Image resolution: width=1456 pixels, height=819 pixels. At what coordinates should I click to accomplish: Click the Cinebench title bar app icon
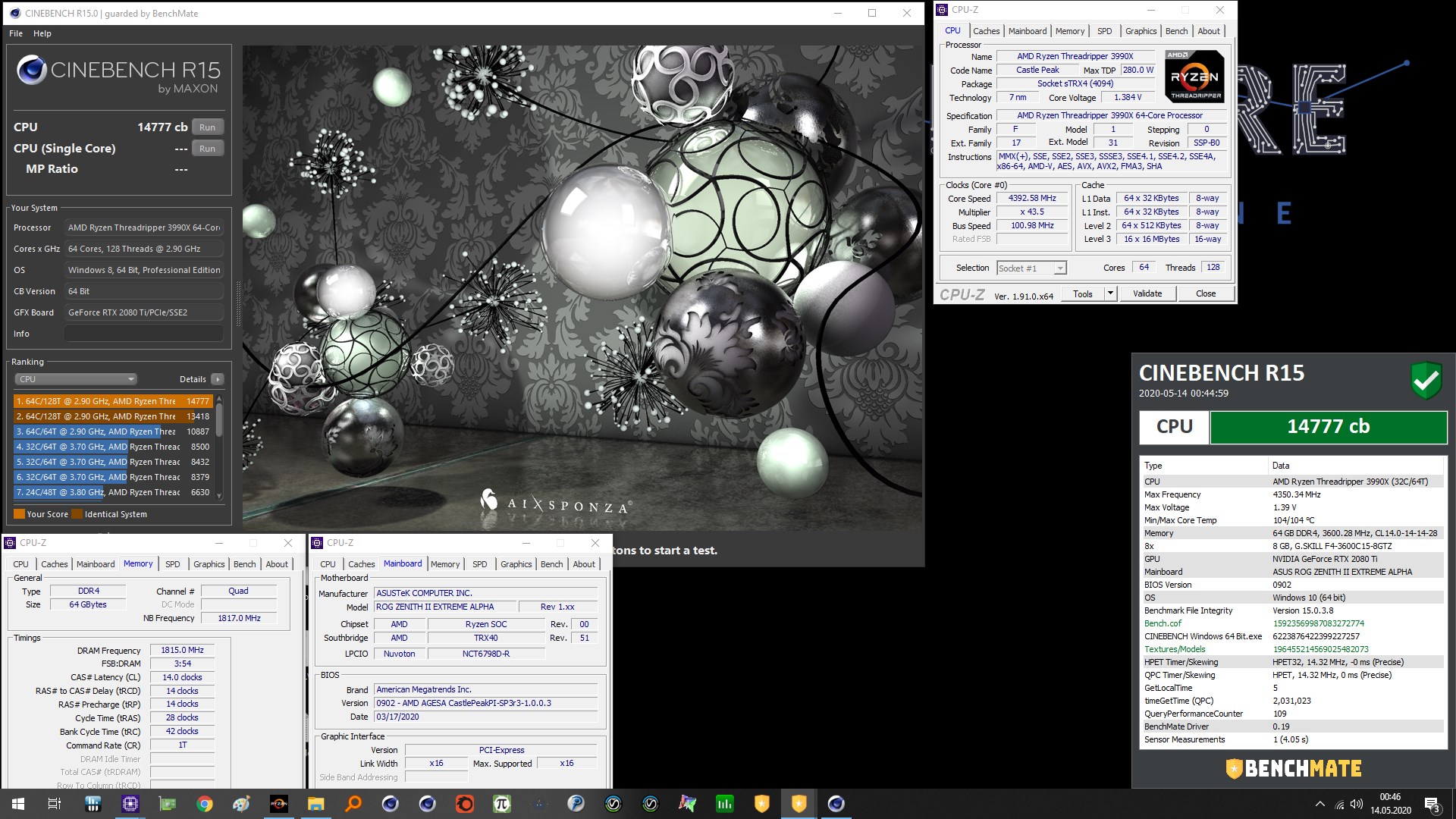14,13
